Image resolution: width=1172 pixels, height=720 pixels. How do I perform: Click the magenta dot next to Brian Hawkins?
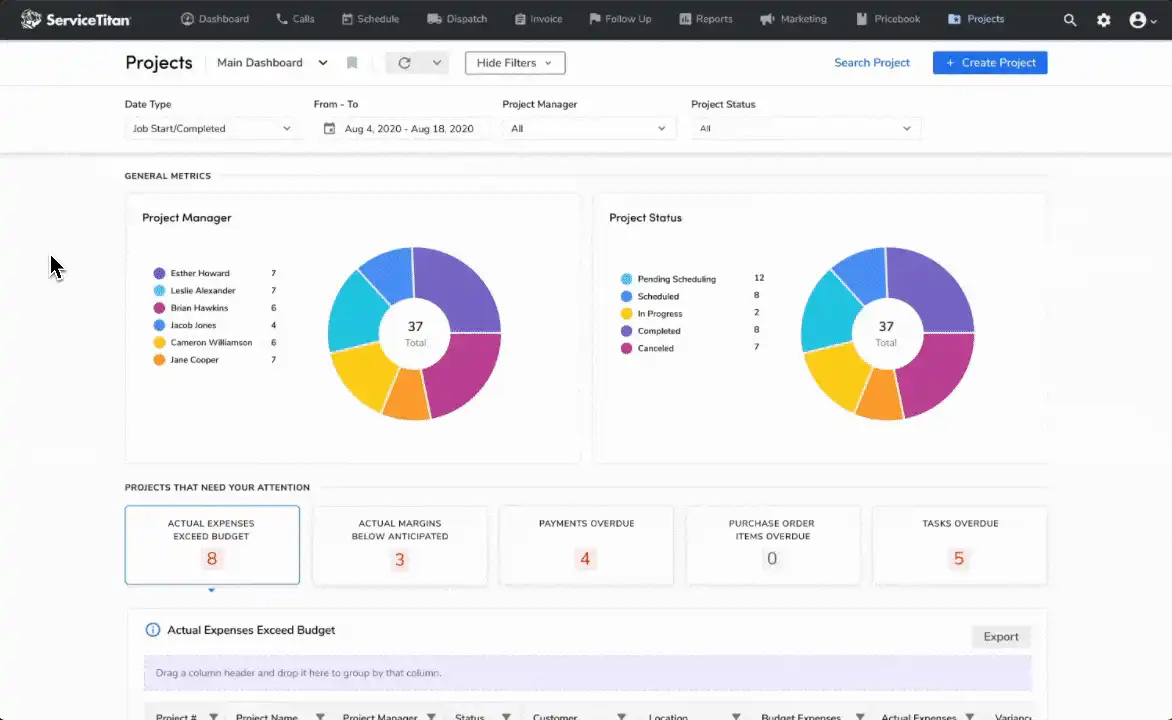click(159, 308)
